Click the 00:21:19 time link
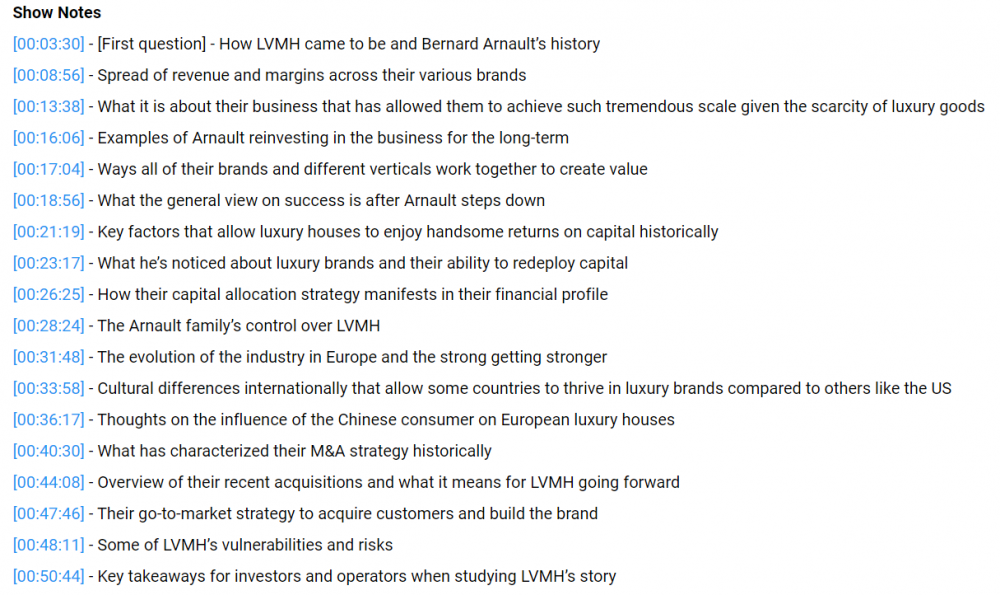Viewport: 1000px width, 595px height. point(48,232)
